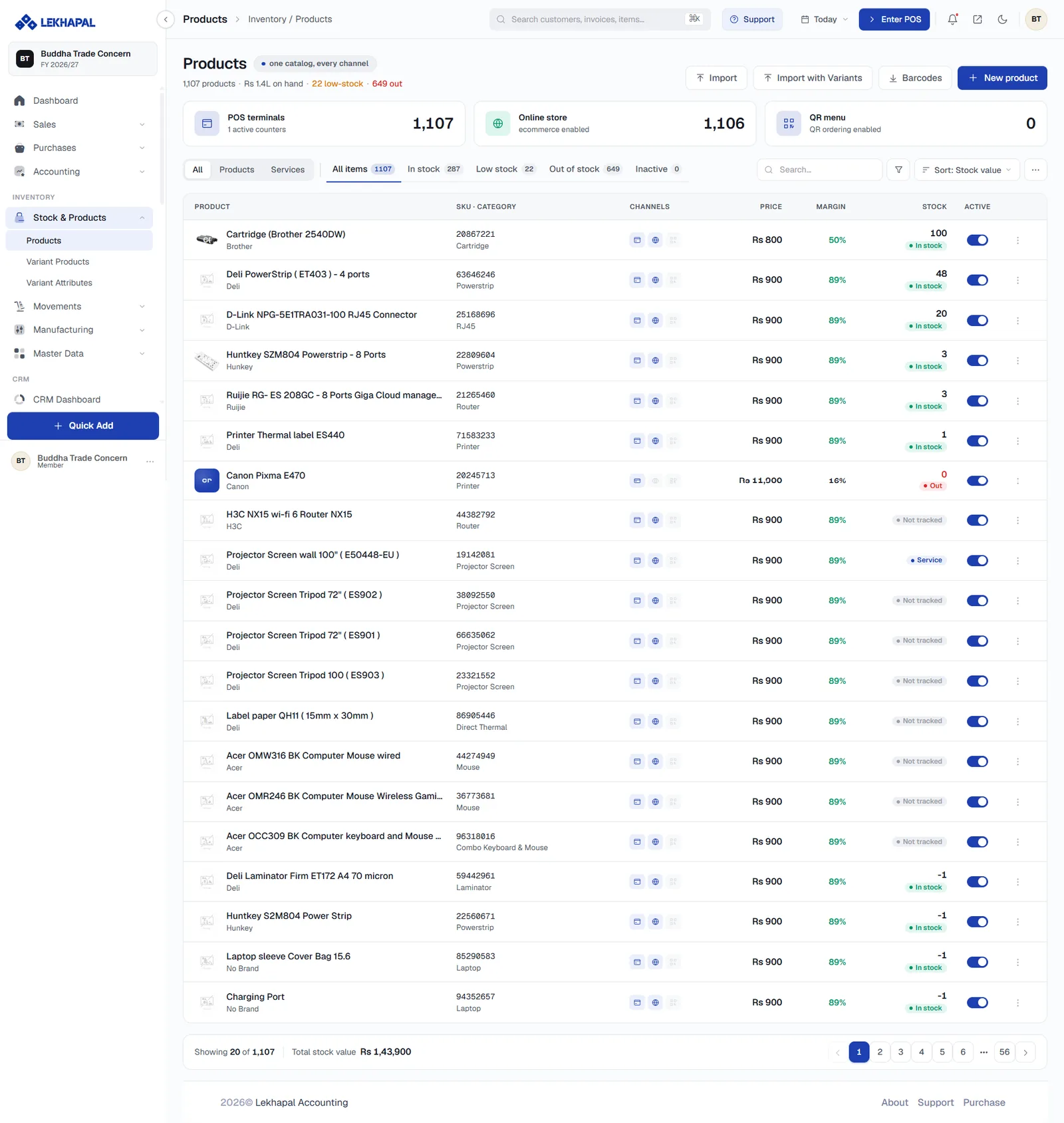Open the product list filter icon

coord(898,170)
